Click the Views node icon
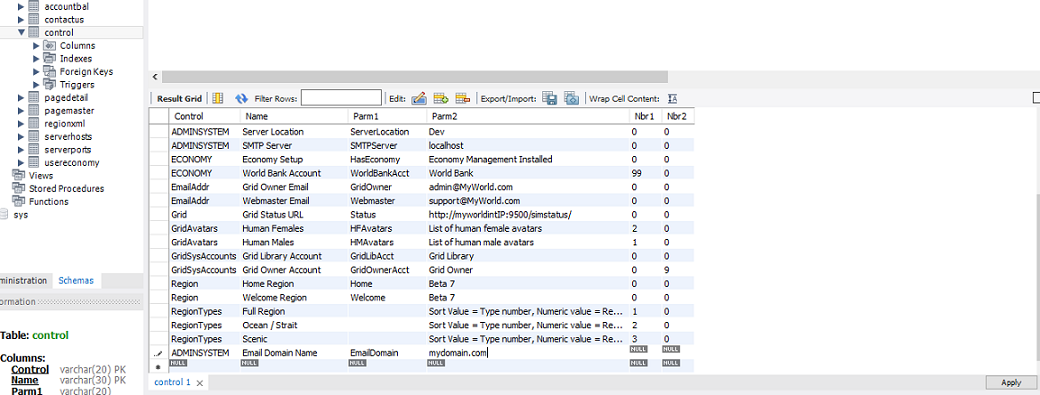Screen dimensions: 1040x395 coord(19,175)
